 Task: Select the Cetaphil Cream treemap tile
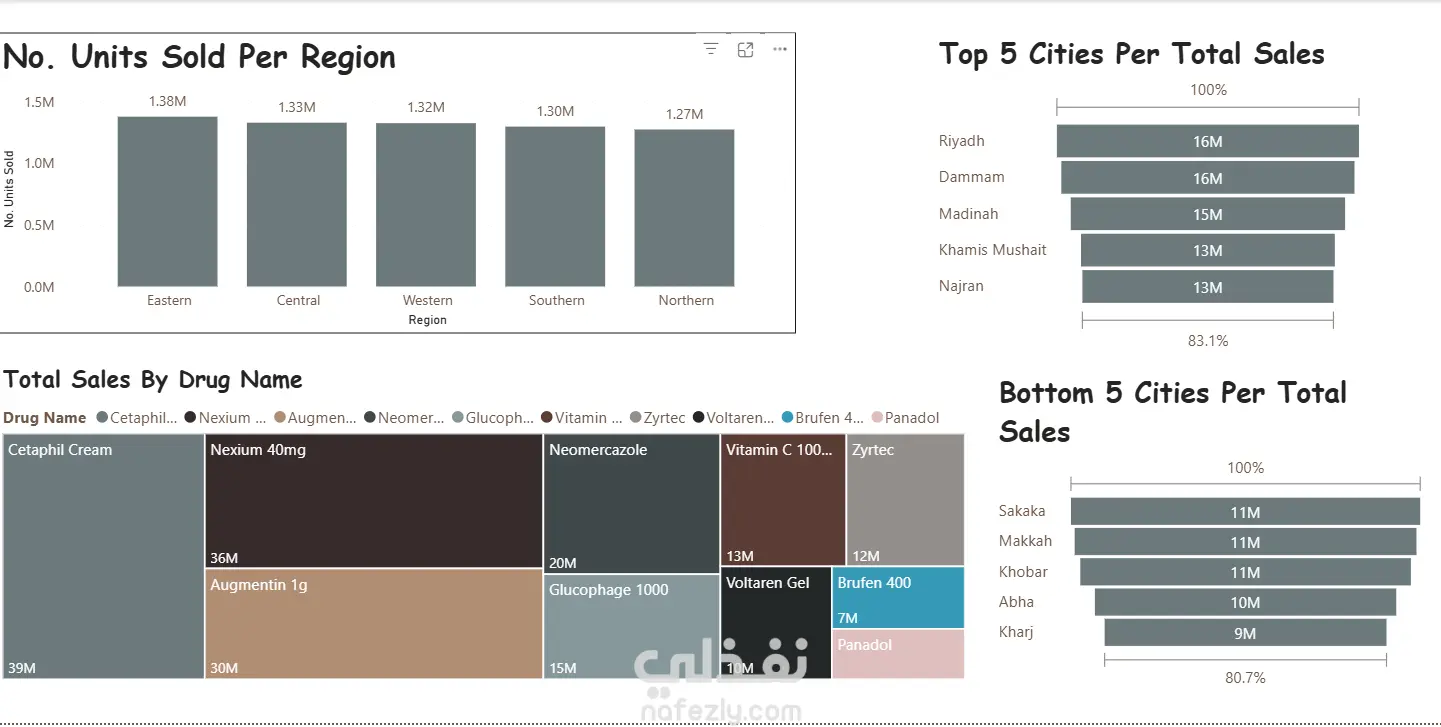[104, 556]
